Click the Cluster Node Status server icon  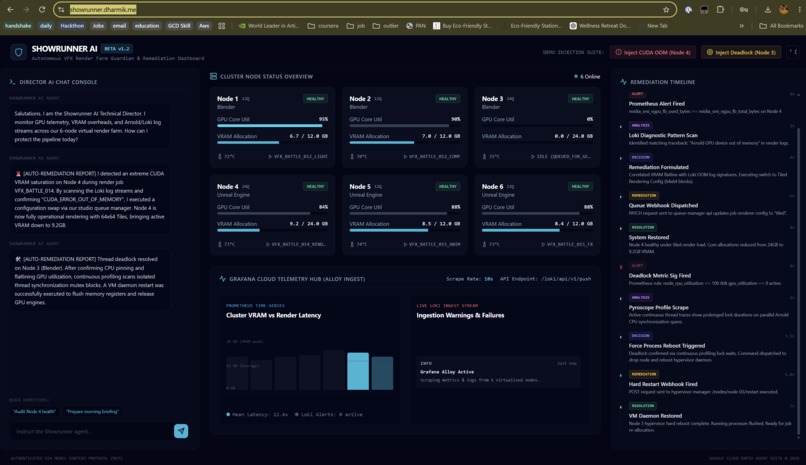pyautogui.click(x=213, y=76)
